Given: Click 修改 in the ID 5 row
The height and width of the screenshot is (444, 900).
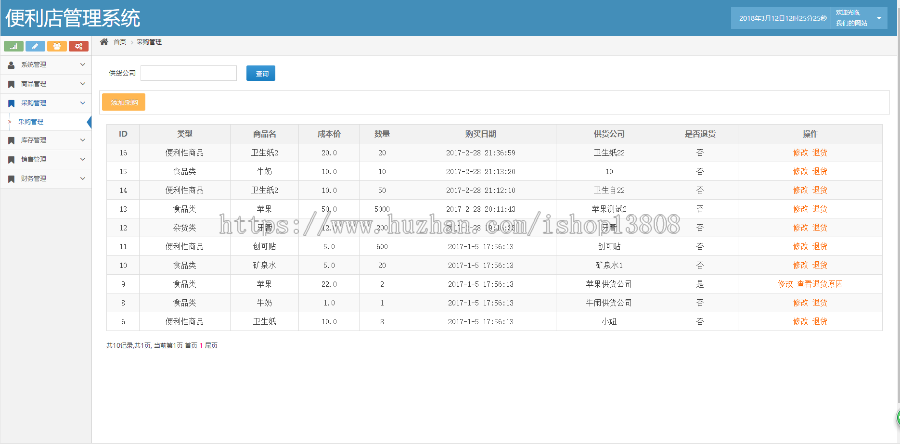Looking at the screenshot, I should [x=800, y=321].
